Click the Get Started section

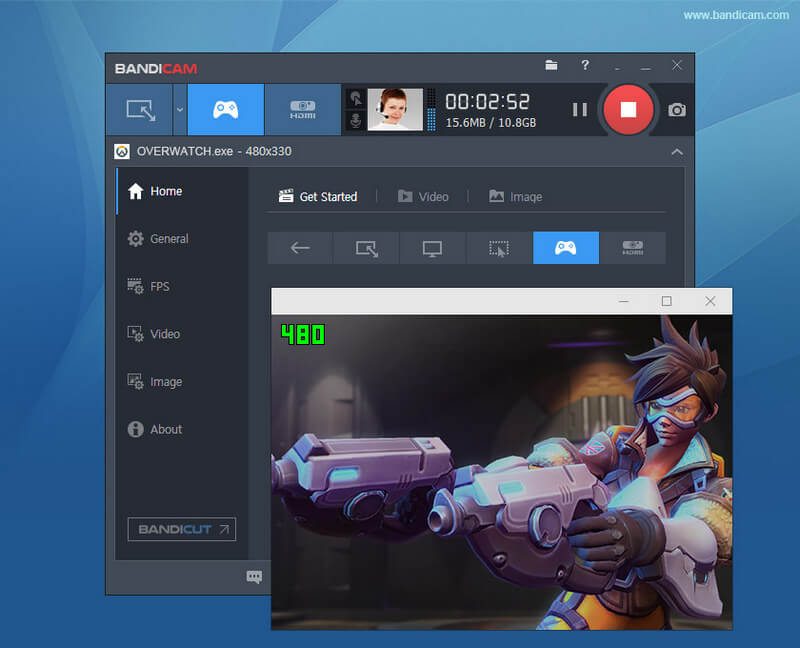click(318, 196)
